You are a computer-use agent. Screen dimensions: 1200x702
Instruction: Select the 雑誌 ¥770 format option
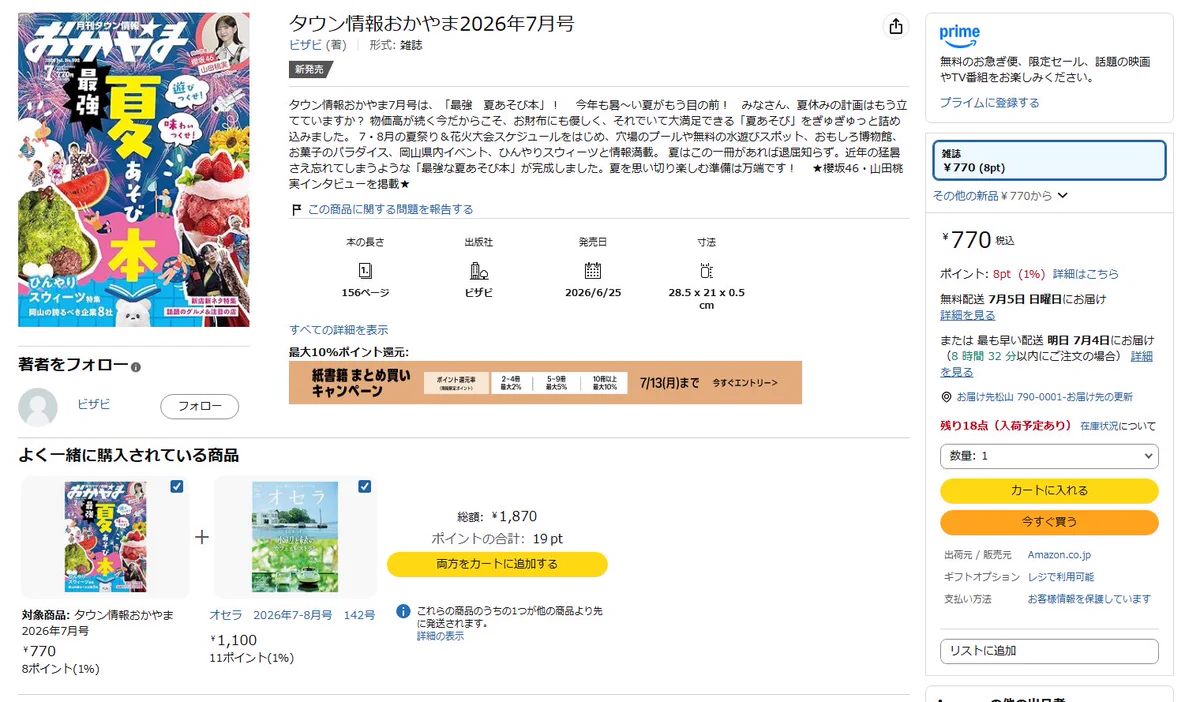(1049, 160)
